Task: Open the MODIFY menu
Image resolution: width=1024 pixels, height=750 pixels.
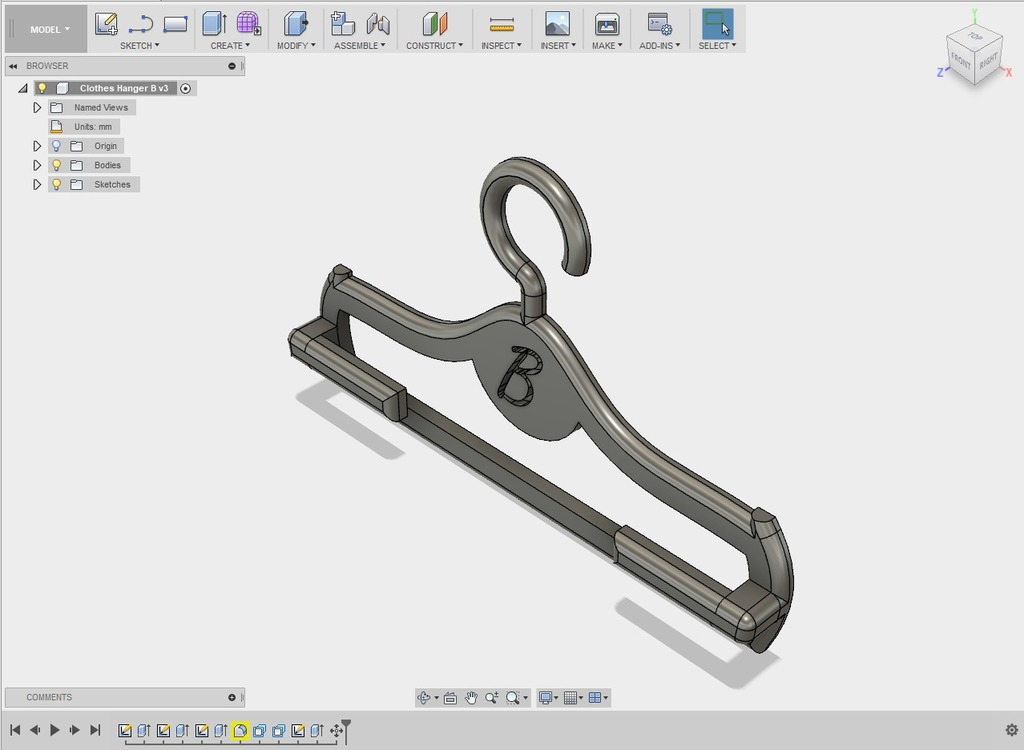Action: [x=296, y=46]
